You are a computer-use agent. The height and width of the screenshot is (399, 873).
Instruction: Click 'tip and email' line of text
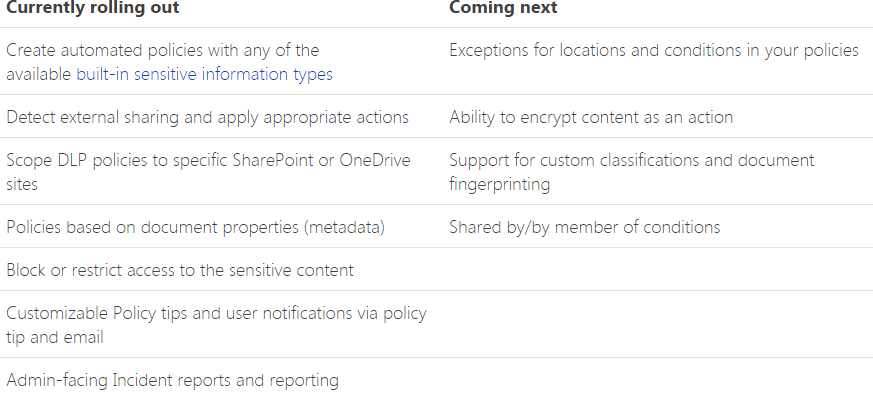pyautogui.click(x=55, y=337)
